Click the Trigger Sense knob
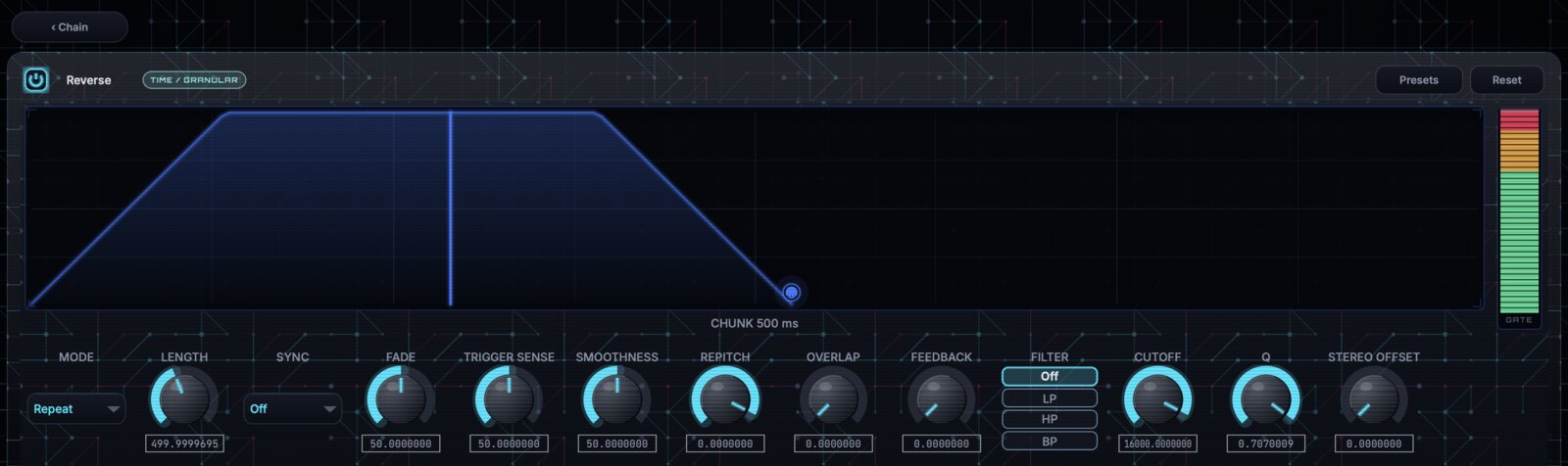This screenshot has width=1568, height=466. click(x=508, y=399)
